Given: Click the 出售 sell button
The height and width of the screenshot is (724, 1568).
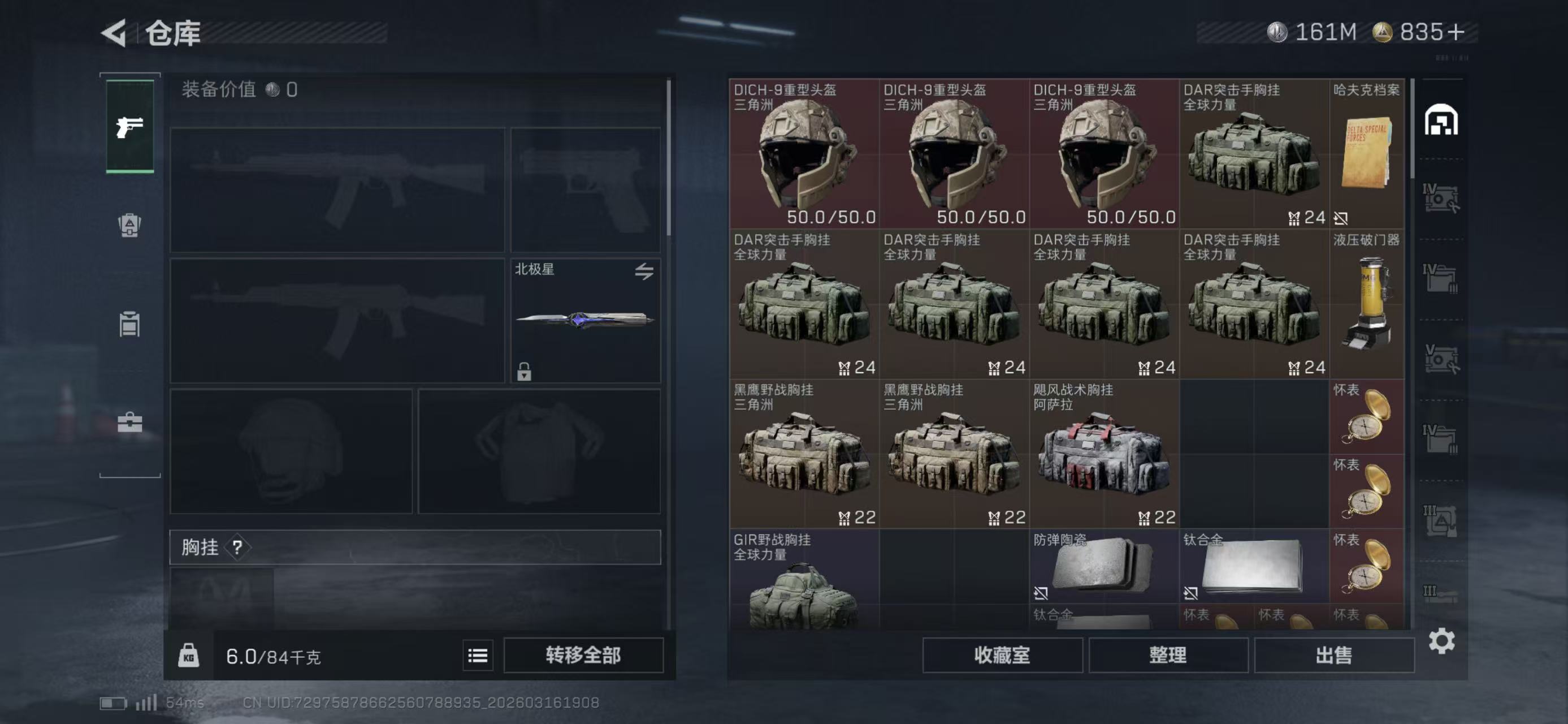Looking at the screenshot, I should coord(1333,655).
